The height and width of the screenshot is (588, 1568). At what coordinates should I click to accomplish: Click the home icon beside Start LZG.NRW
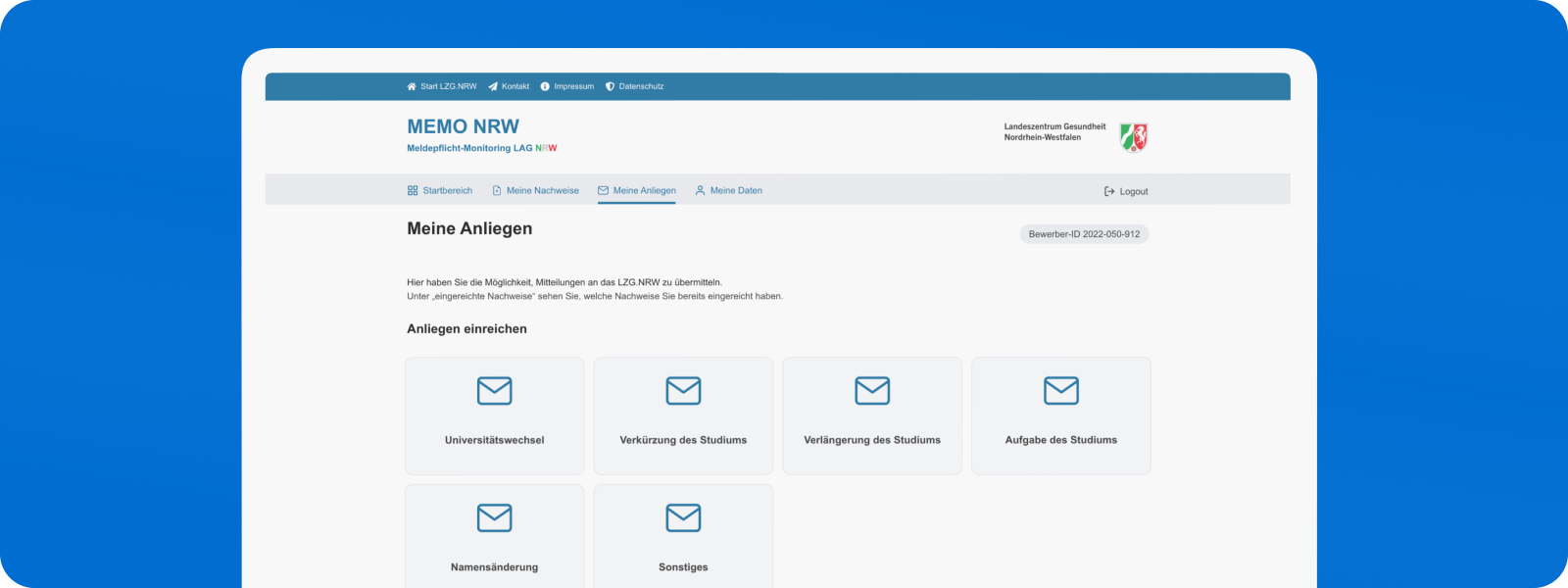pyautogui.click(x=412, y=86)
